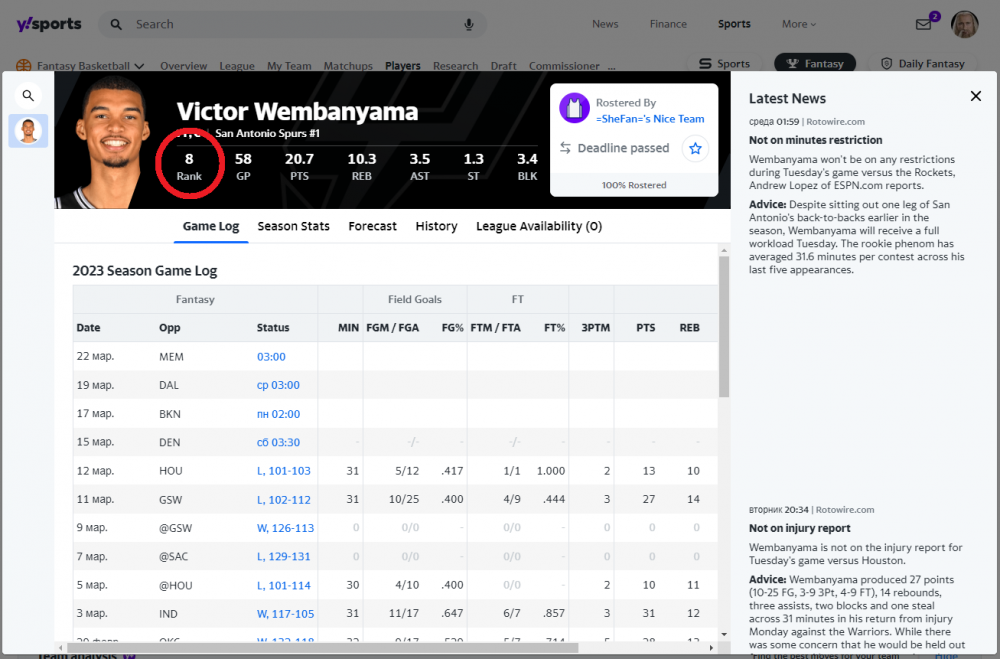1000x659 pixels.
Task: Add player to watchlist with star icon
Action: pyautogui.click(x=695, y=148)
